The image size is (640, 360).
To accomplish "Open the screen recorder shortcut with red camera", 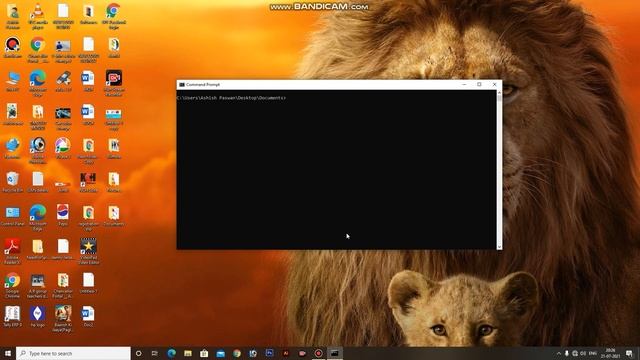I will [x=114, y=82].
